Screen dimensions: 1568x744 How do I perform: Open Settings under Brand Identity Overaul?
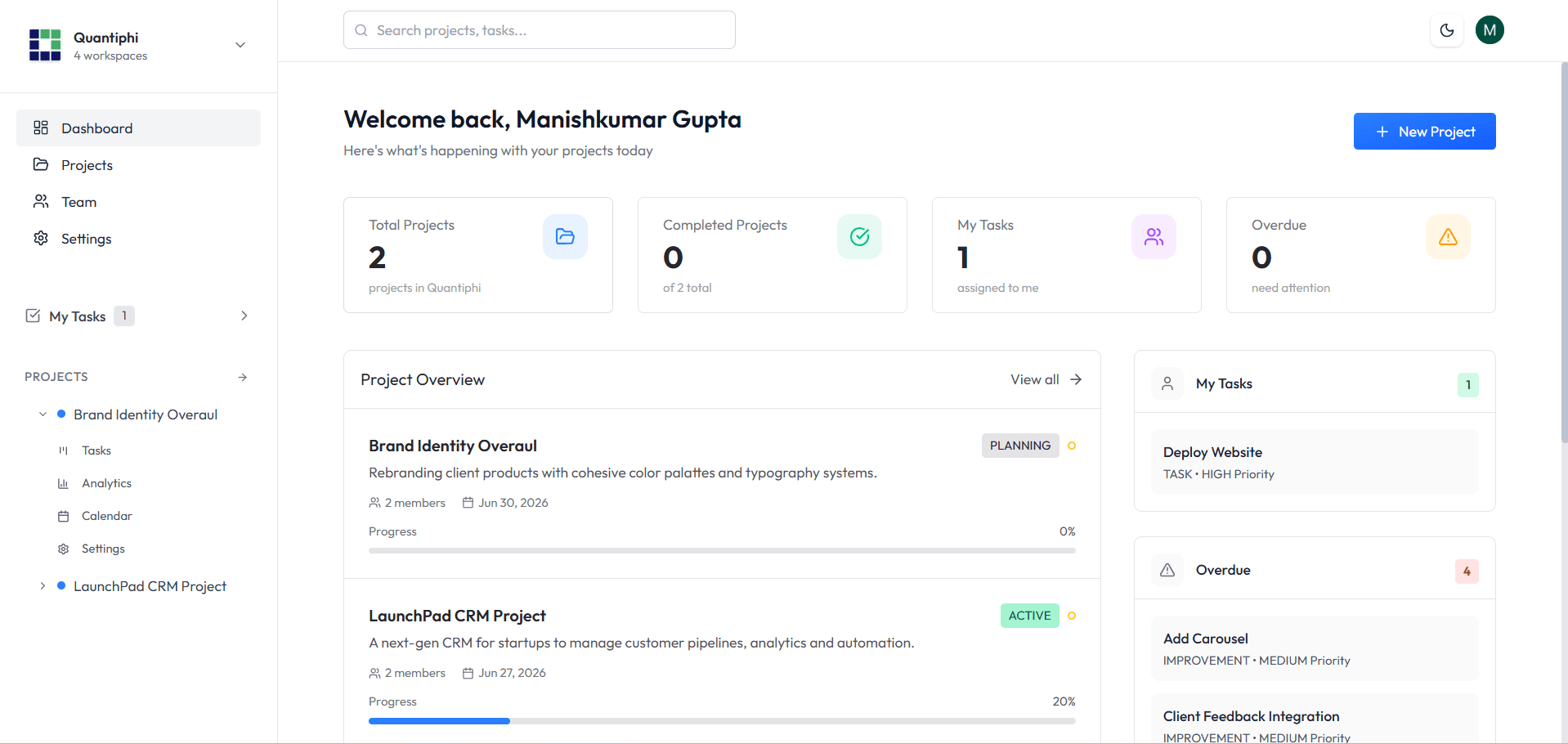pyautogui.click(x=103, y=549)
